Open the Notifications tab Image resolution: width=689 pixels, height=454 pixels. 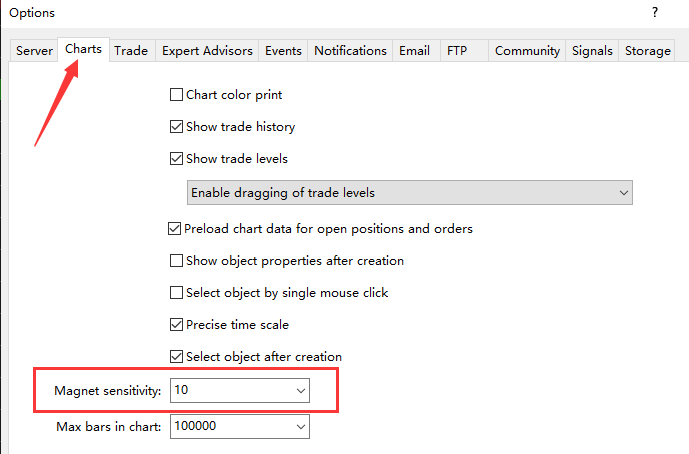click(350, 51)
